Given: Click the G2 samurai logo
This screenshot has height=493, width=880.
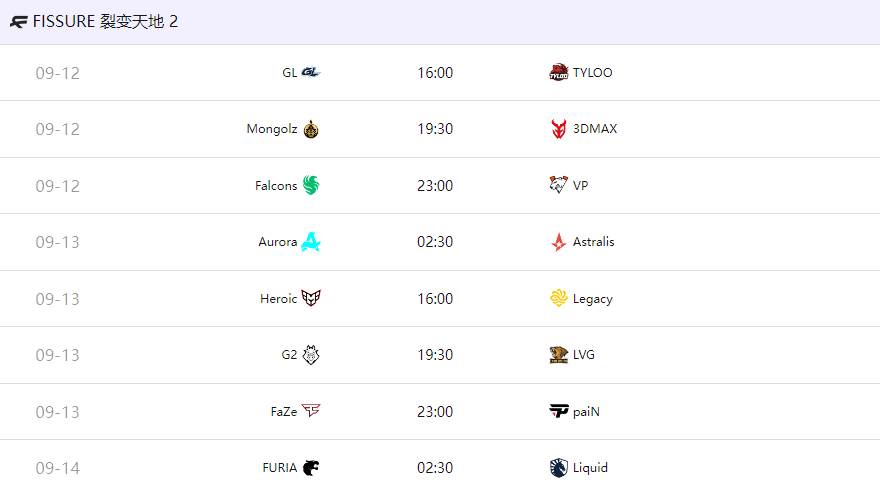Looking at the screenshot, I should point(311,355).
